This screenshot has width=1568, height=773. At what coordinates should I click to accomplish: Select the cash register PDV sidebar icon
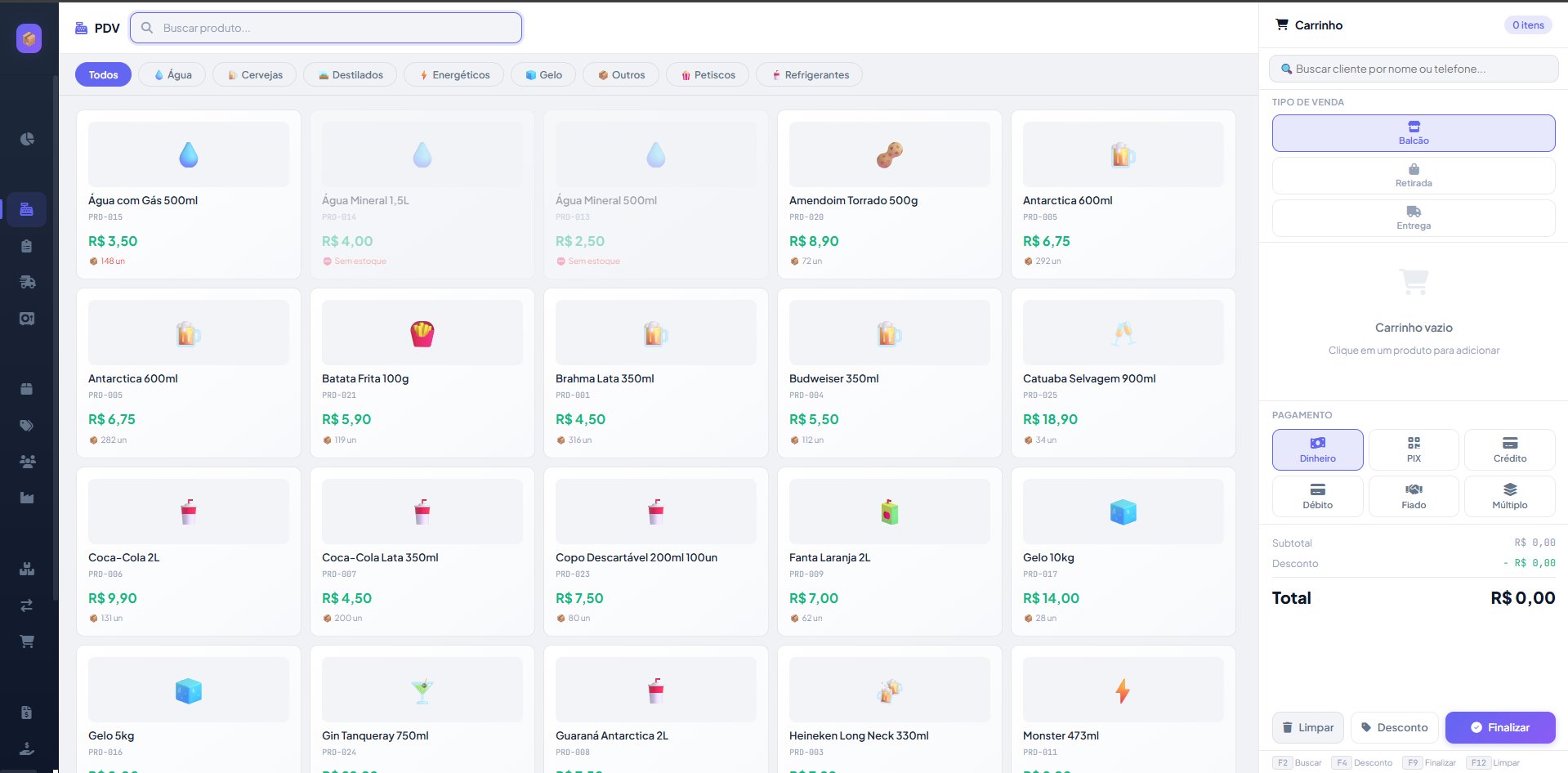click(x=27, y=209)
